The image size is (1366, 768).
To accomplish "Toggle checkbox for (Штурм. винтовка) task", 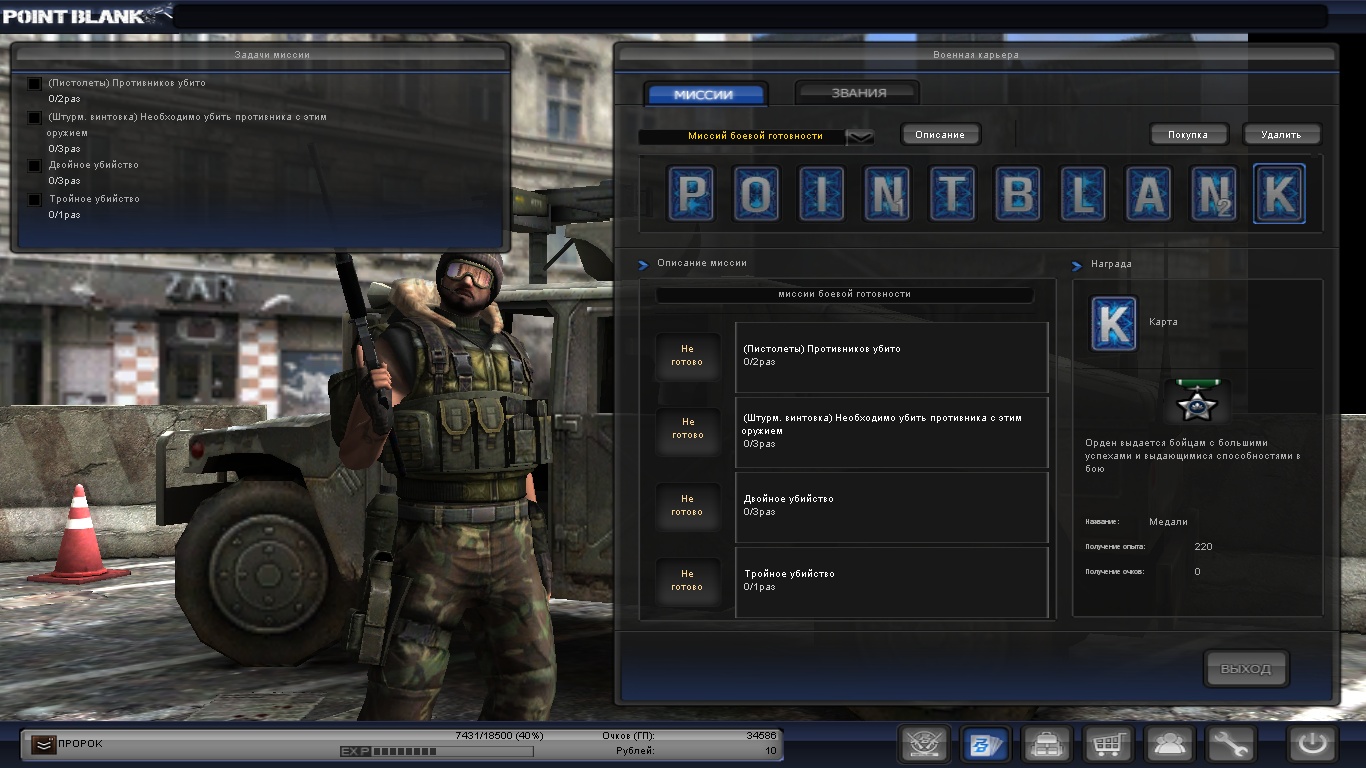I will coord(35,118).
